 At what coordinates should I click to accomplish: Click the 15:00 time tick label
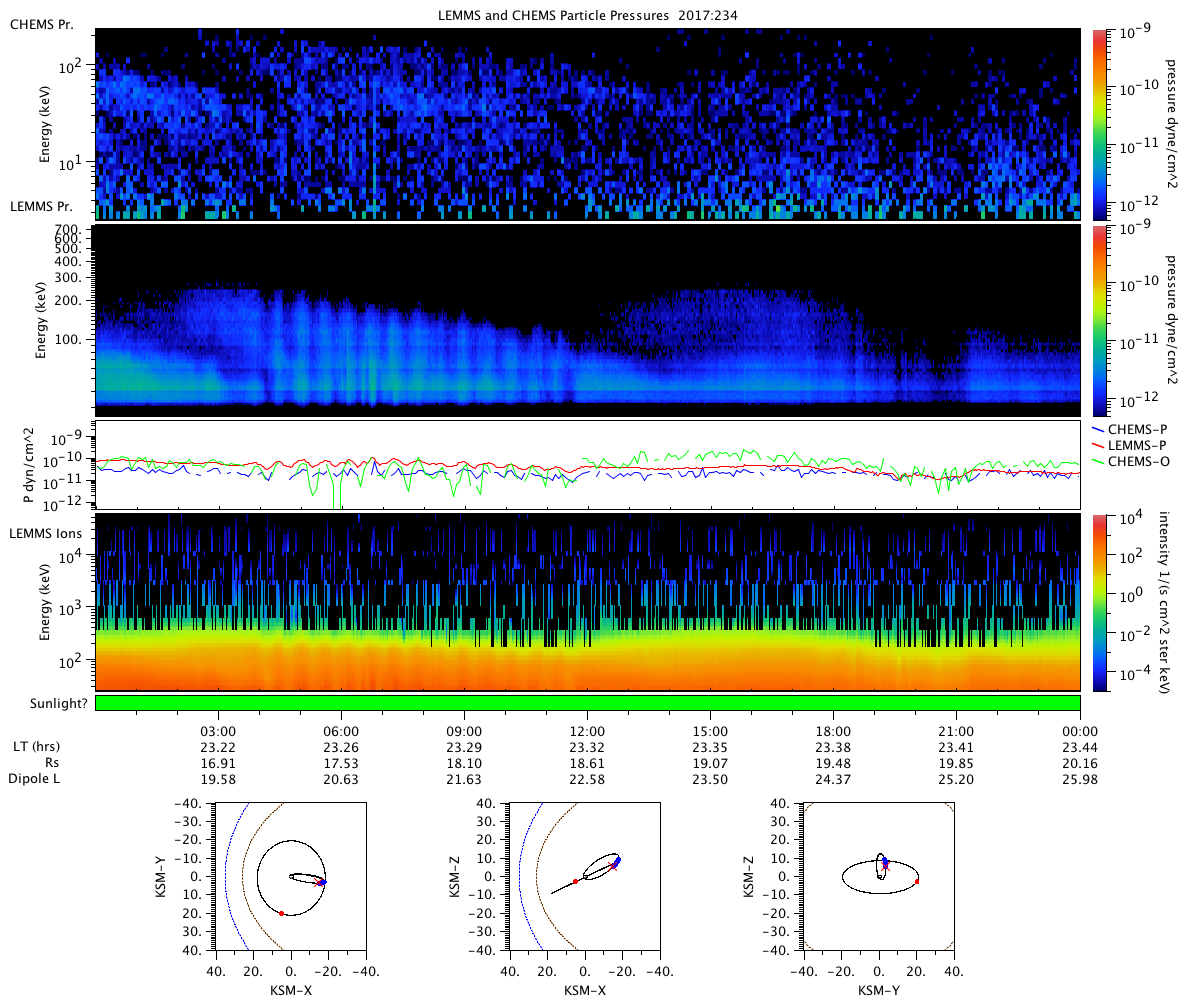click(x=711, y=731)
